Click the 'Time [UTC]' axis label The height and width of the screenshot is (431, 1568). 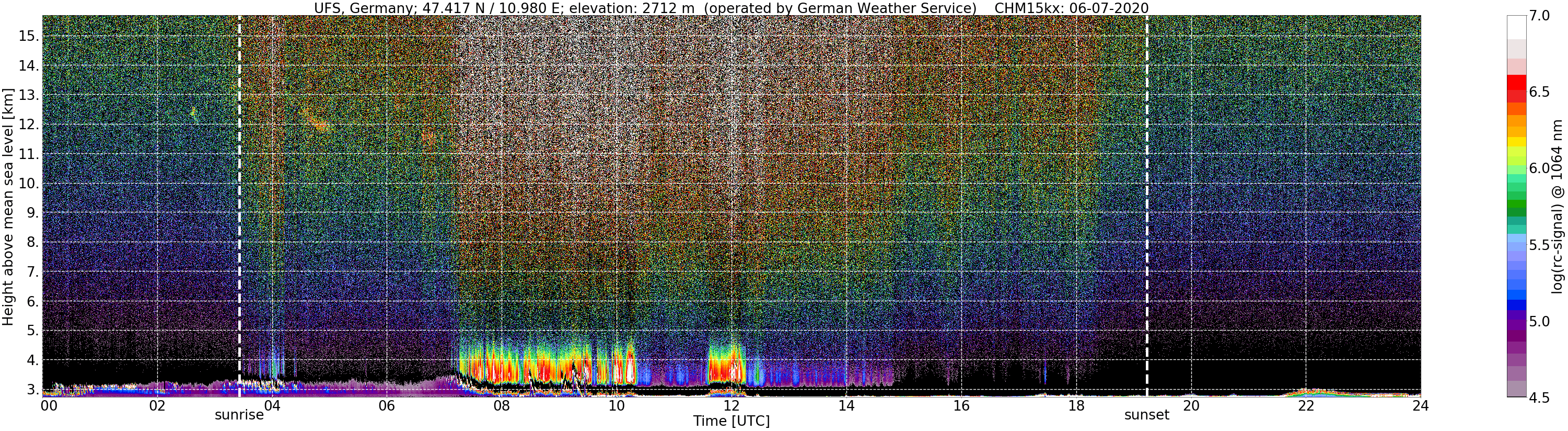click(731, 421)
